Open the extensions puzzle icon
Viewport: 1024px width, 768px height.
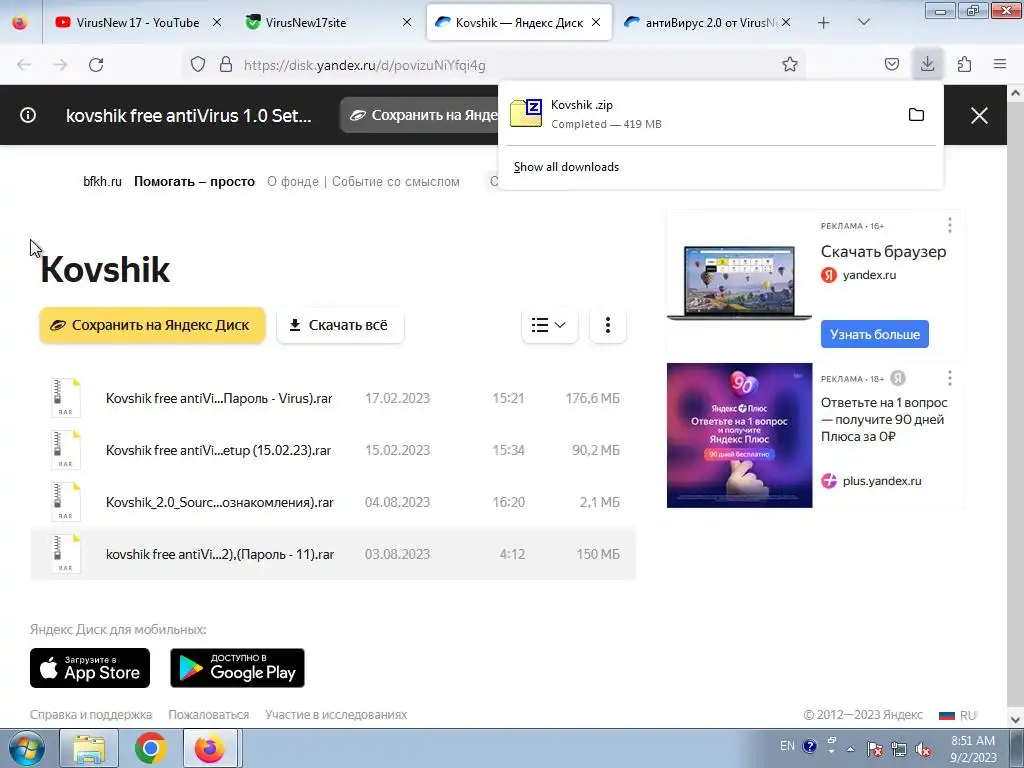[x=964, y=65]
